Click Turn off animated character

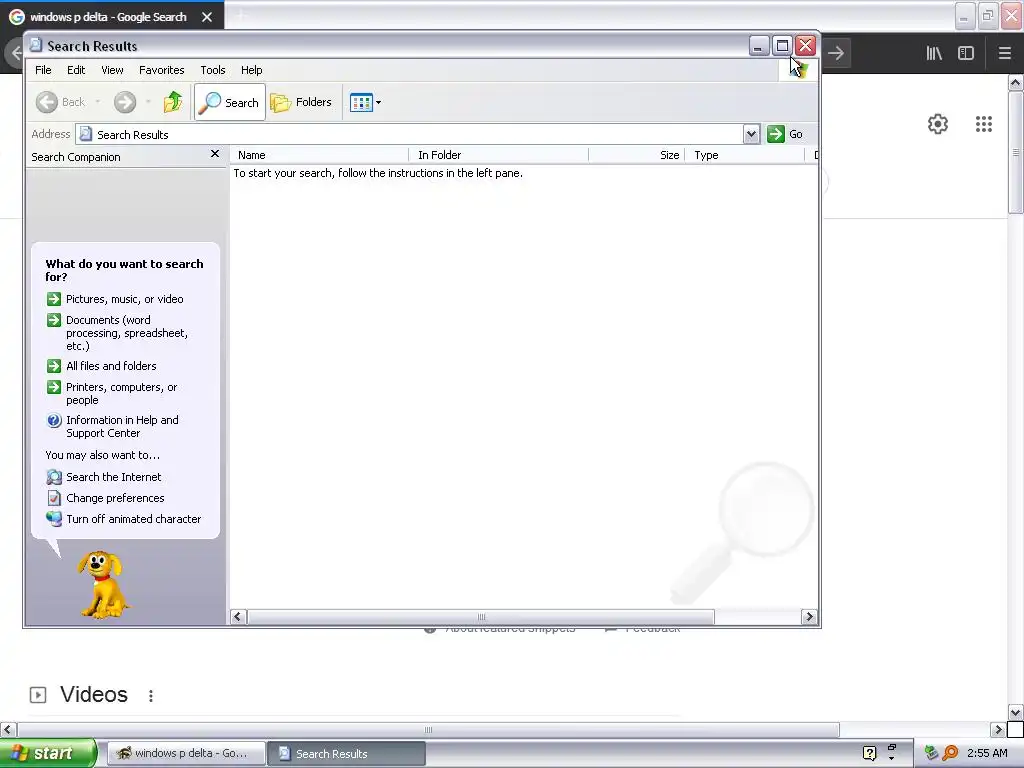(124, 519)
